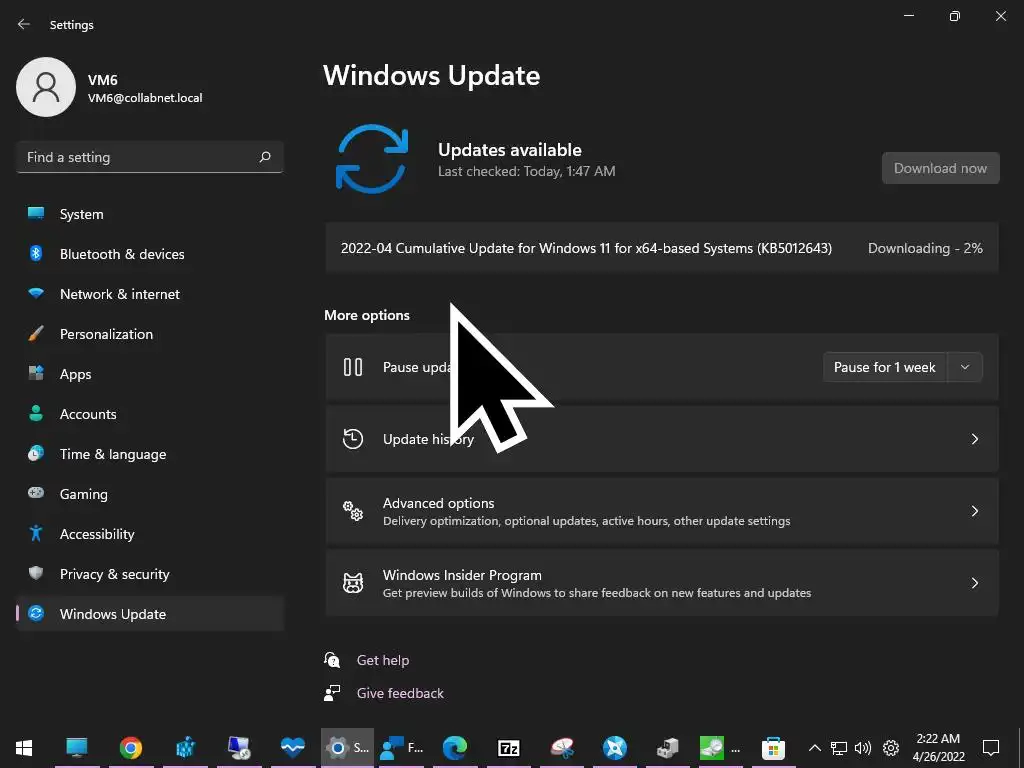Click the Download now button
This screenshot has height=768, width=1024.
point(940,168)
